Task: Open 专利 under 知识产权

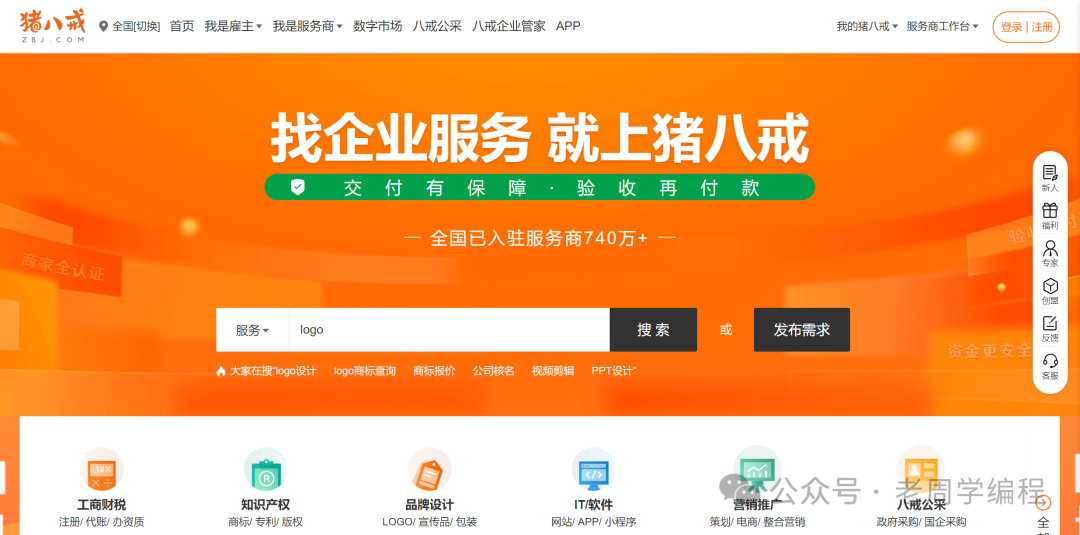Action: click(266, 522)
